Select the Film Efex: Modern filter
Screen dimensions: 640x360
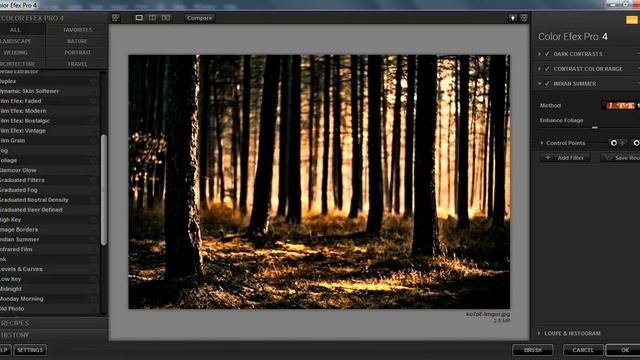tap(49, 111)
